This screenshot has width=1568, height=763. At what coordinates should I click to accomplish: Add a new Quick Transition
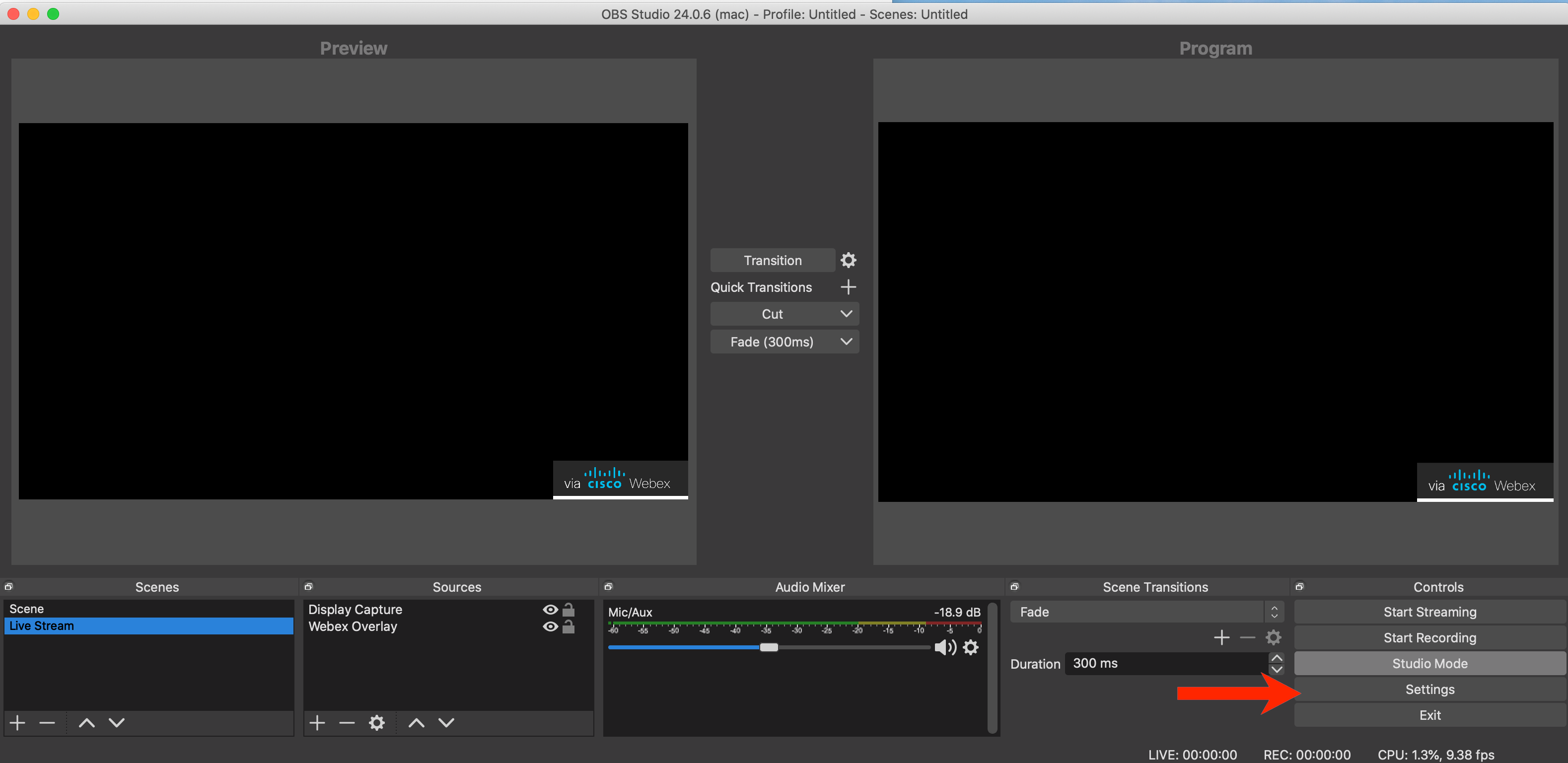(849, 287)
